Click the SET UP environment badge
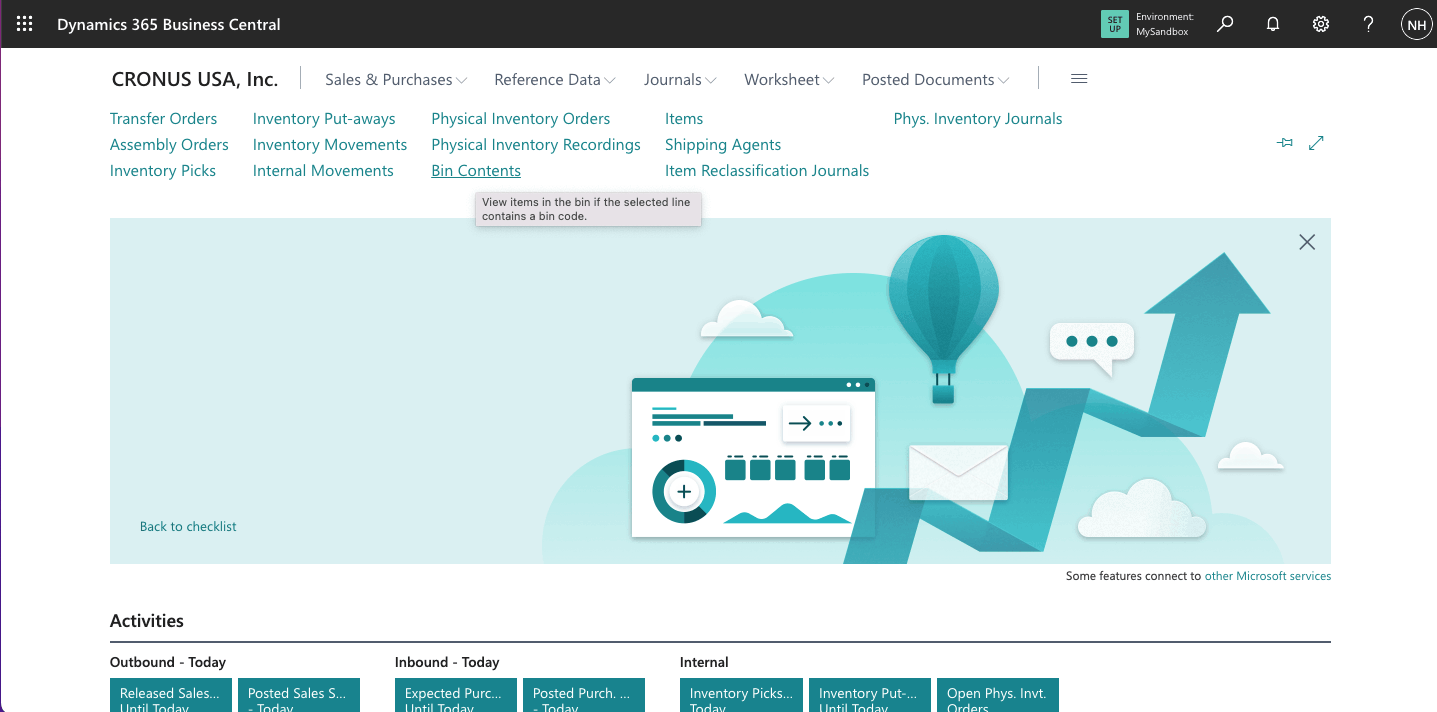This screenshot has height=712, width=1437. 1114,24
